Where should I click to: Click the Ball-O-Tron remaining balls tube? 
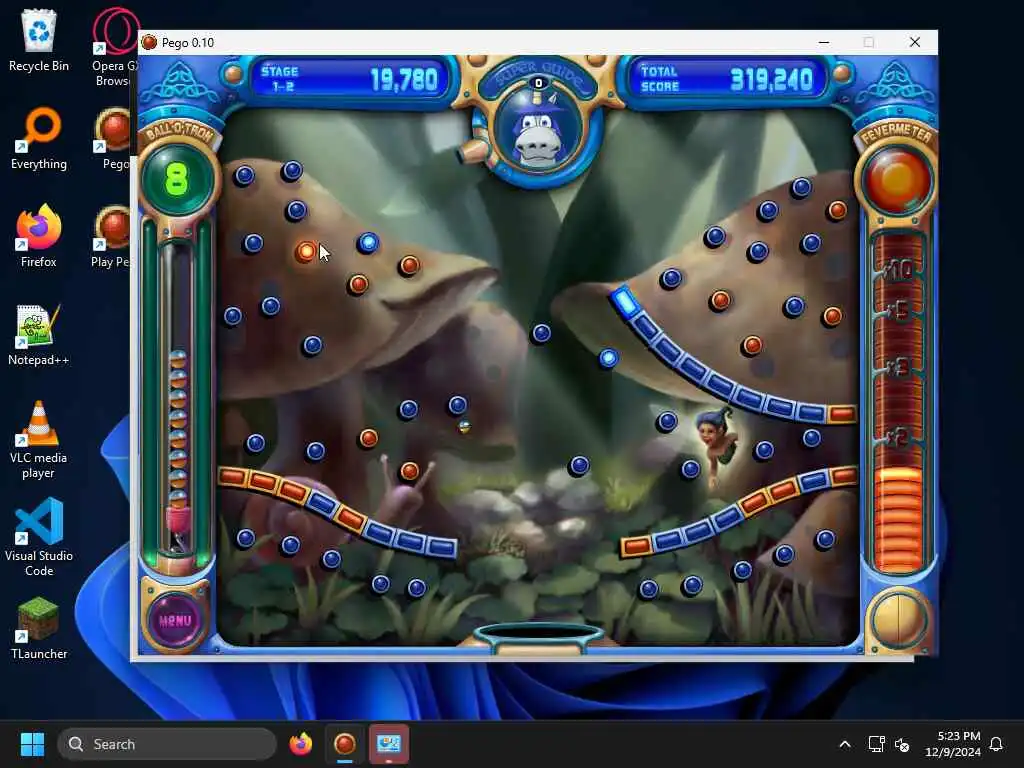[x=178, y=398]
